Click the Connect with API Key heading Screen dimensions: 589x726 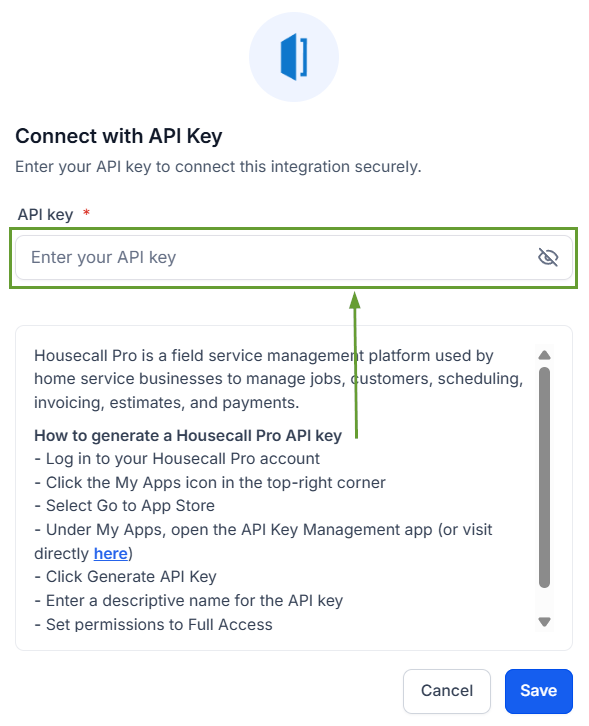119,136
